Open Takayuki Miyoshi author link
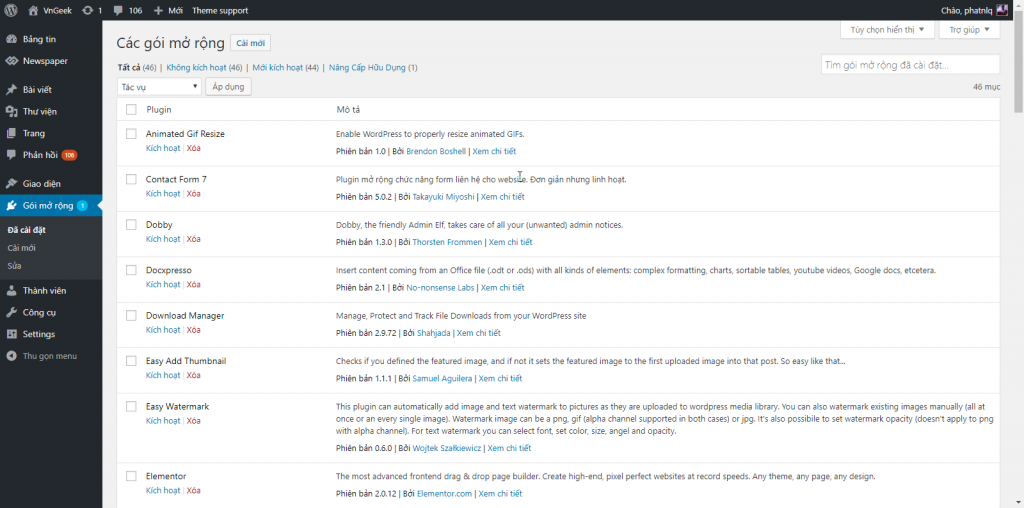This screenshot has width=1024, height=508. click(x=443, y=197)
